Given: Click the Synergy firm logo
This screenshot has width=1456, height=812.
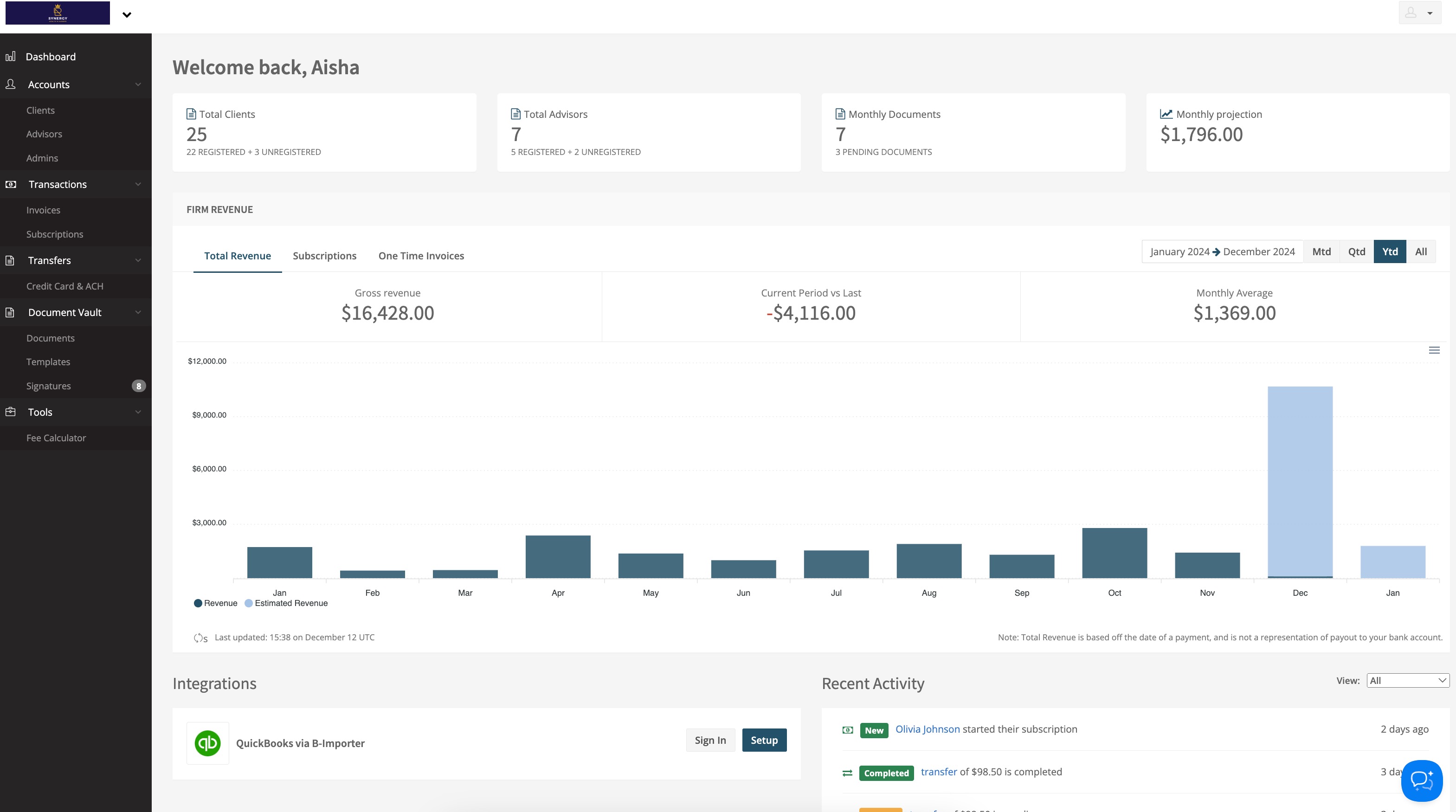Looking at the screenshot, I should tap(58, 13).
